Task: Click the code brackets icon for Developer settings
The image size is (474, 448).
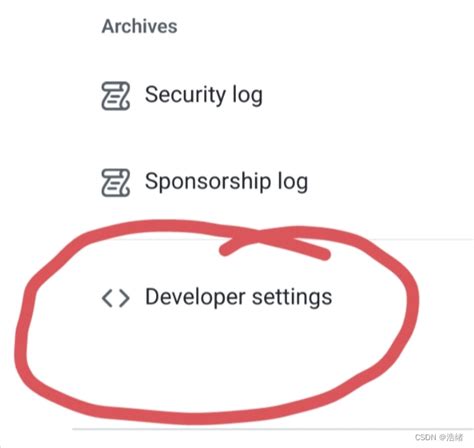Action: click(115, 298)
